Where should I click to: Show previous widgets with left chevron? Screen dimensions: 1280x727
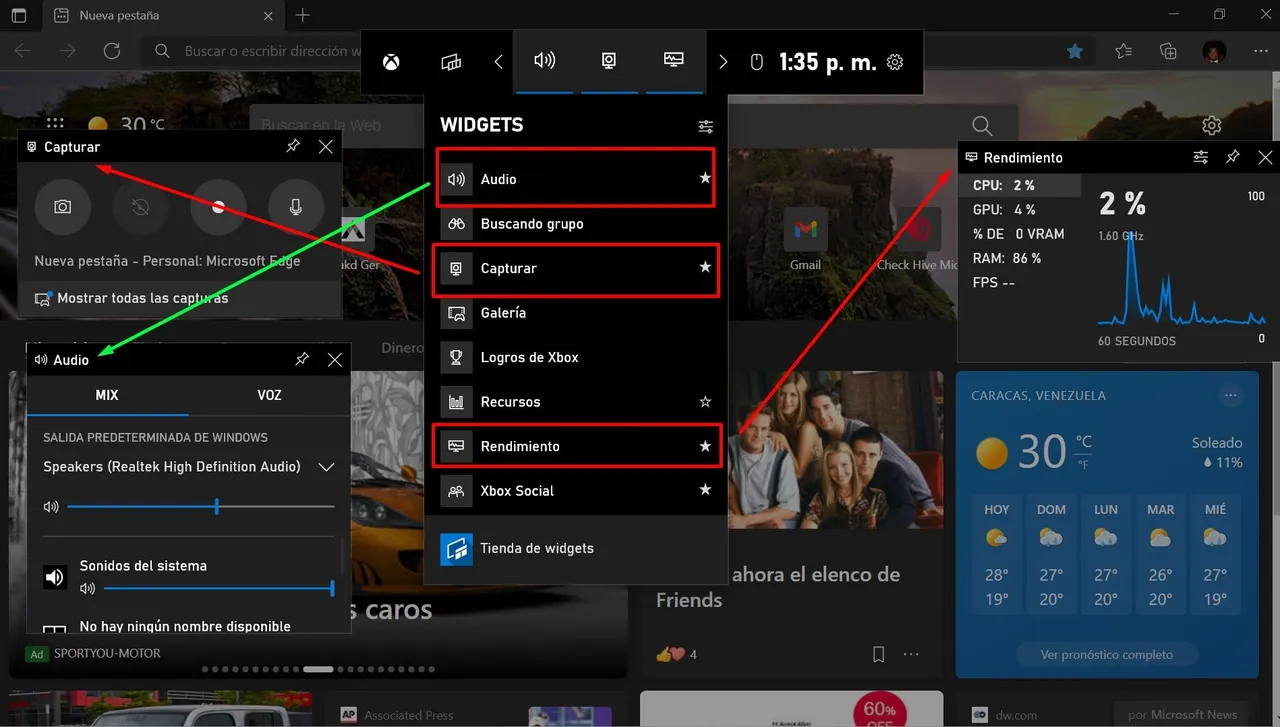tap(498, 62)
